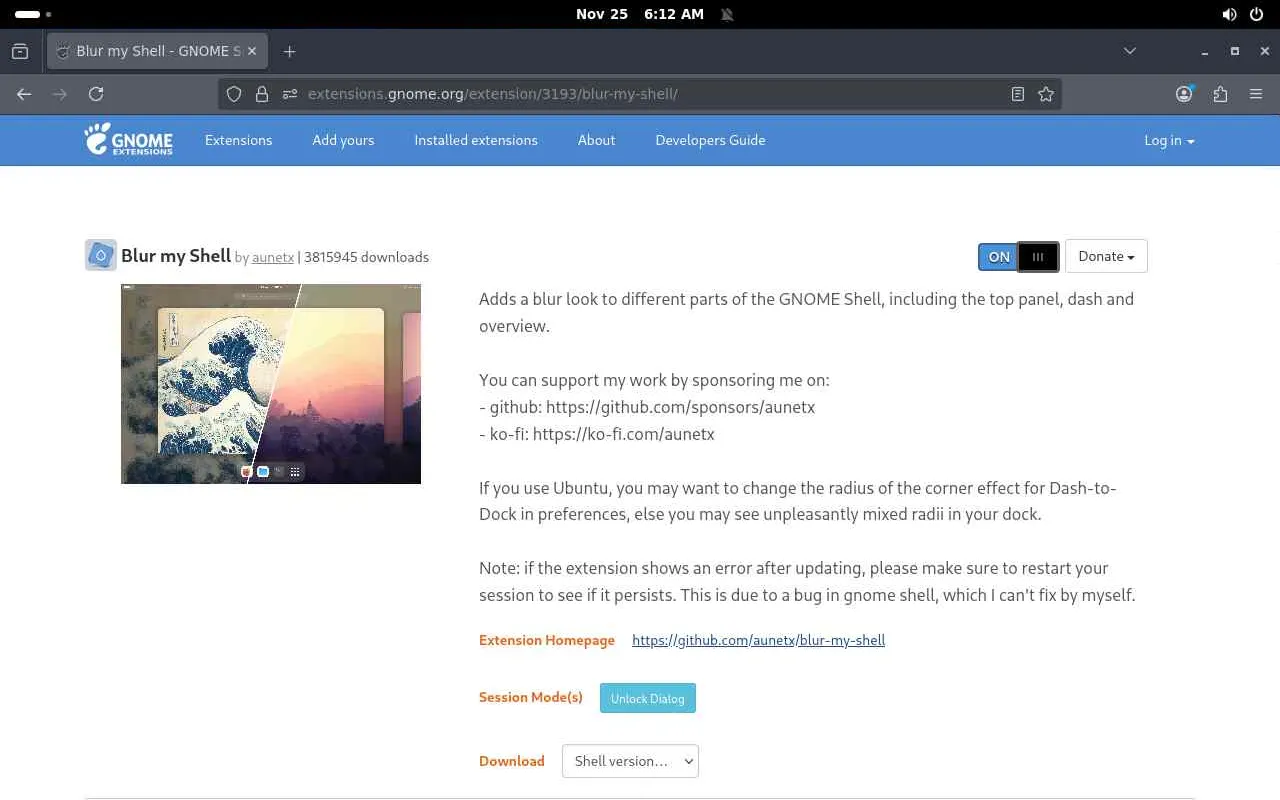Click the Blur my Shell title heading

[x=176, y=256]
